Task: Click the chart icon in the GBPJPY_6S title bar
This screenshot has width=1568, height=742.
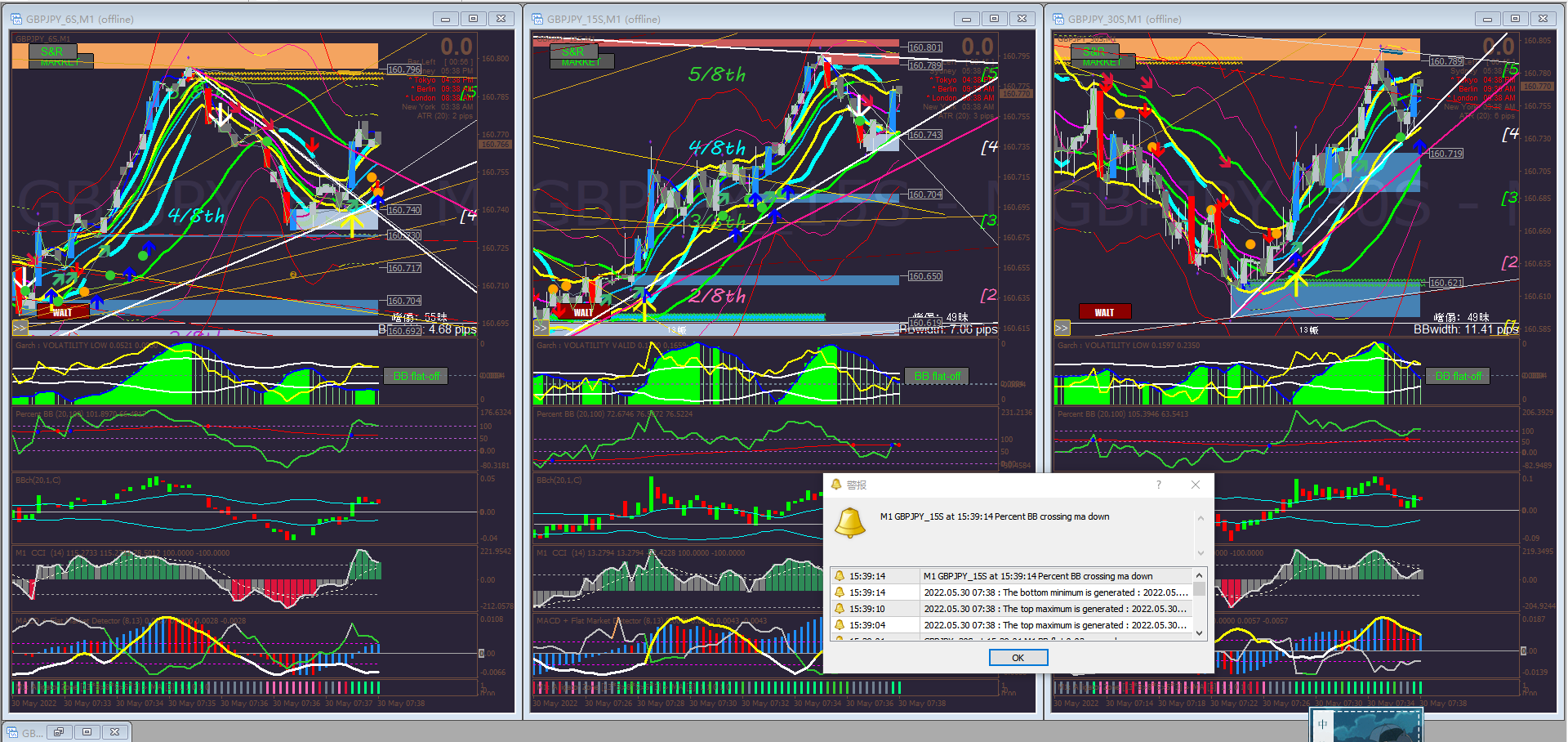Action: (15, 19)
